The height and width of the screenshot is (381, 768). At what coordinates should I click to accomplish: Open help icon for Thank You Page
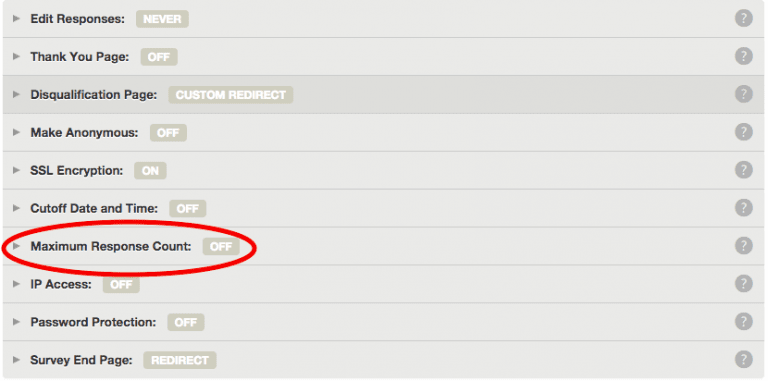[x=744, y=56]
